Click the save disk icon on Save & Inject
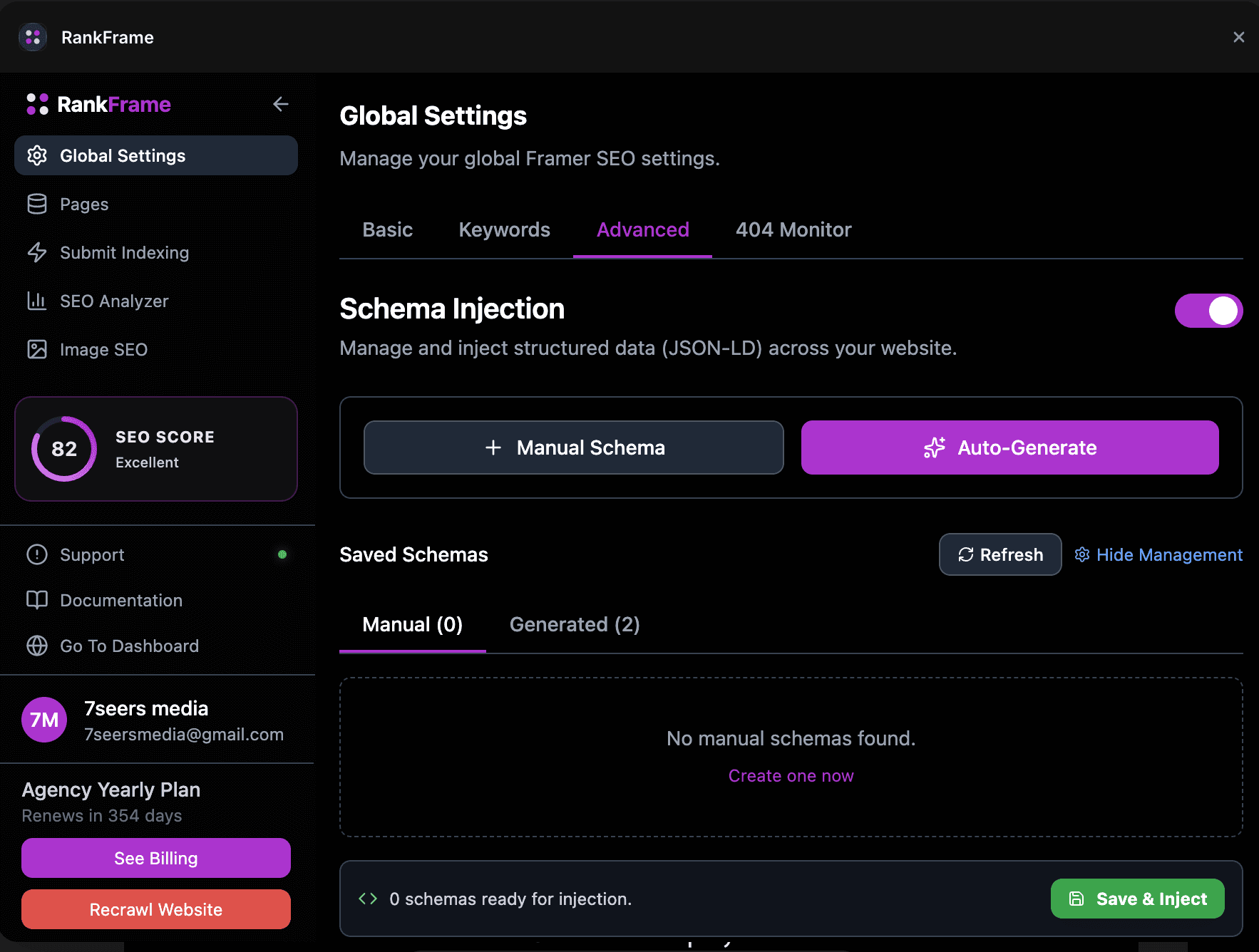Viewport: 1259px width, 952px height. point(1076,899)
